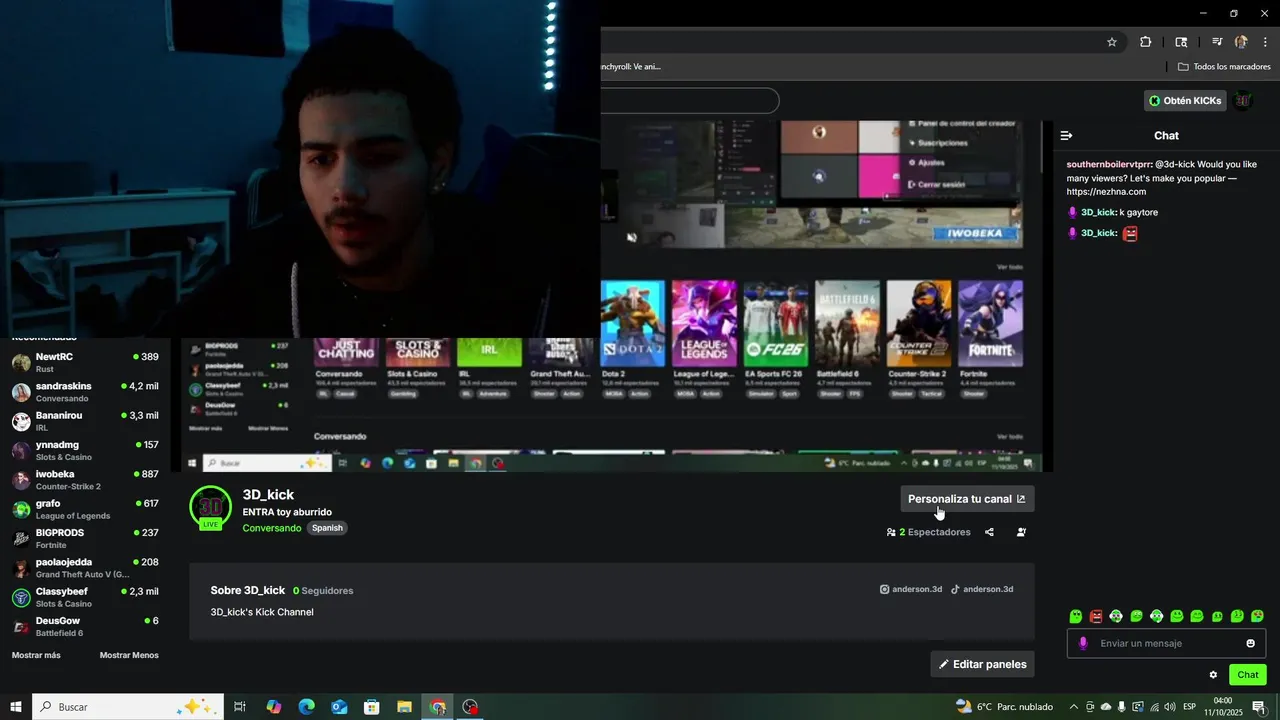The height and width of the screenshot is (720, 1280).
Task: Insert the first green blob emote
Action: 1076,616
